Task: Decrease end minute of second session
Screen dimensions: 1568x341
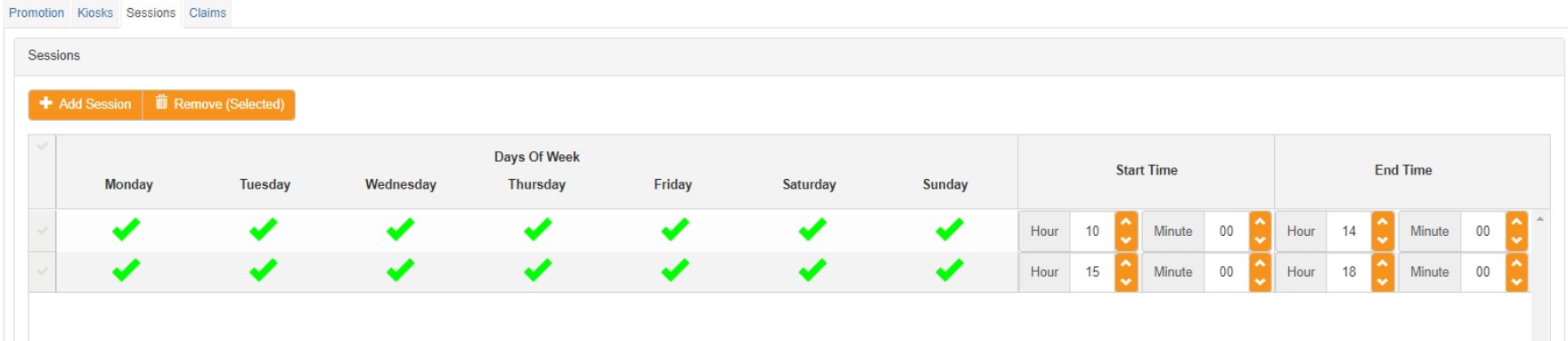Action: tap(1516, 281)
